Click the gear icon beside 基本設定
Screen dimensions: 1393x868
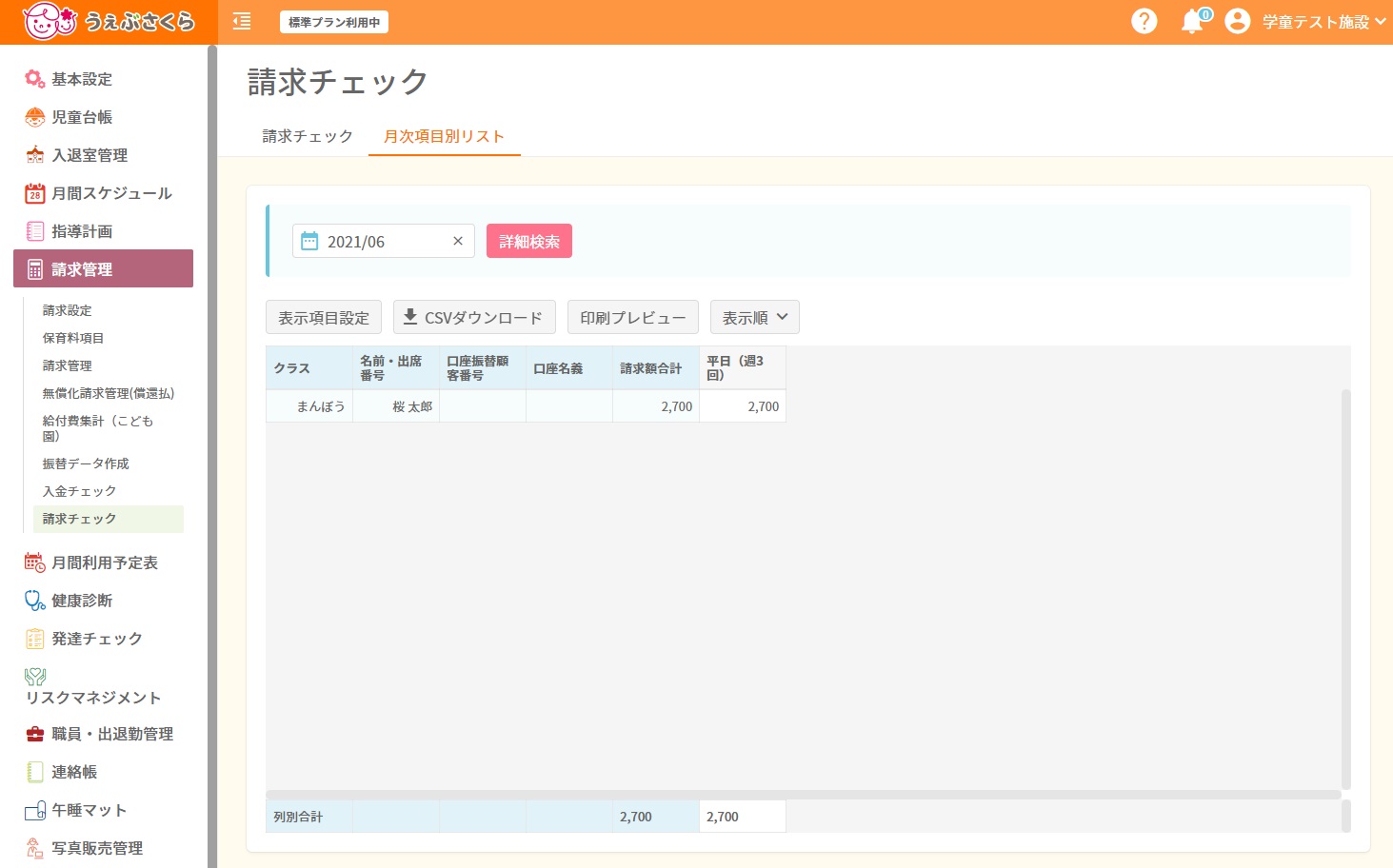click(35, 79)
